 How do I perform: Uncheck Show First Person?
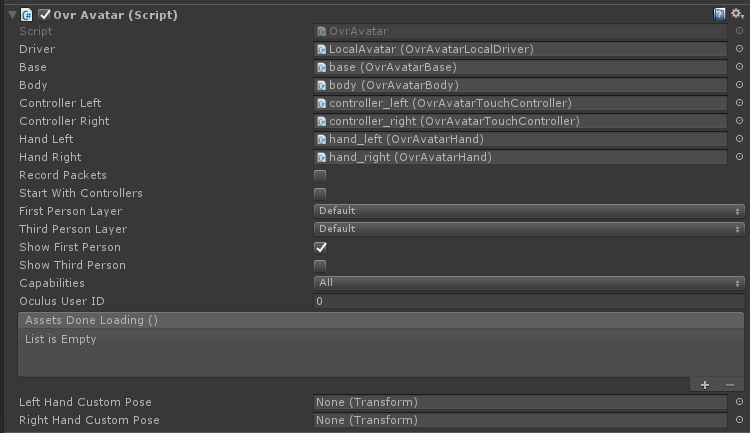[x=320, y=247]
